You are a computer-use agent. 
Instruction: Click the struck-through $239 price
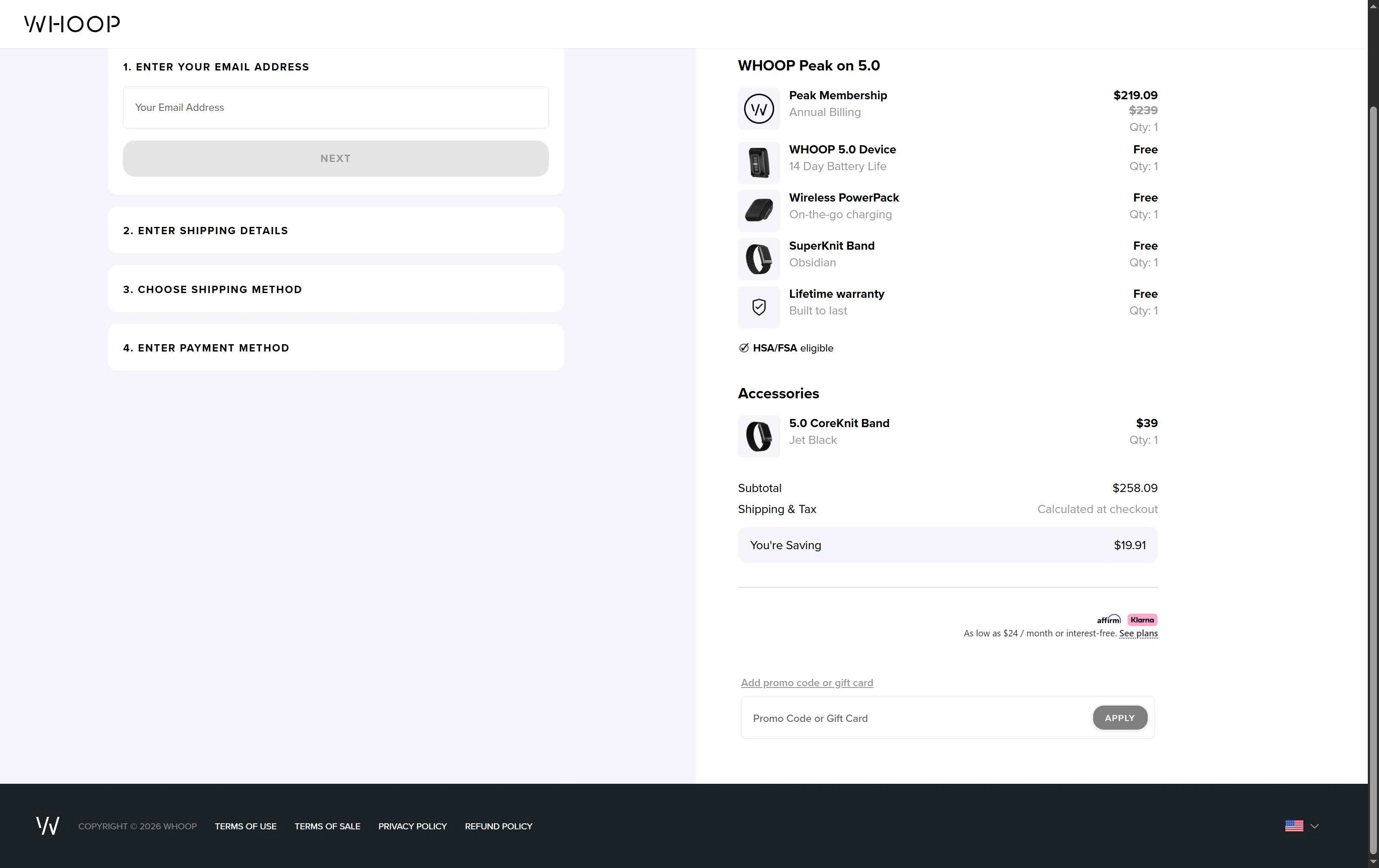pyautogui.click(x=1143, y=110)
